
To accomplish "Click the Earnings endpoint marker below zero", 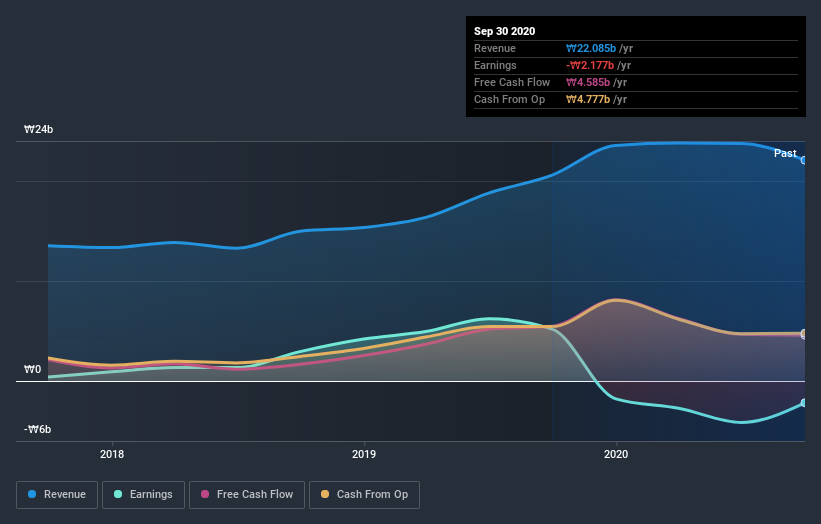I will [x=804, y=403].
